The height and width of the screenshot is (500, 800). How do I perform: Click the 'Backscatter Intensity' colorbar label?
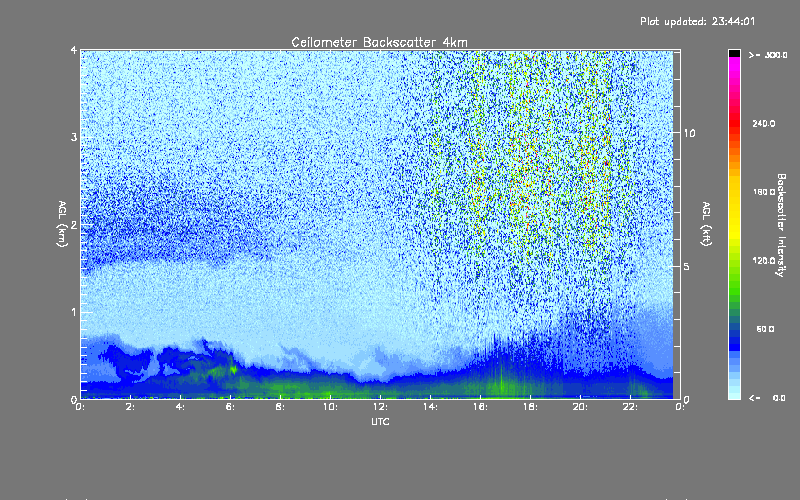coord(781,225)
